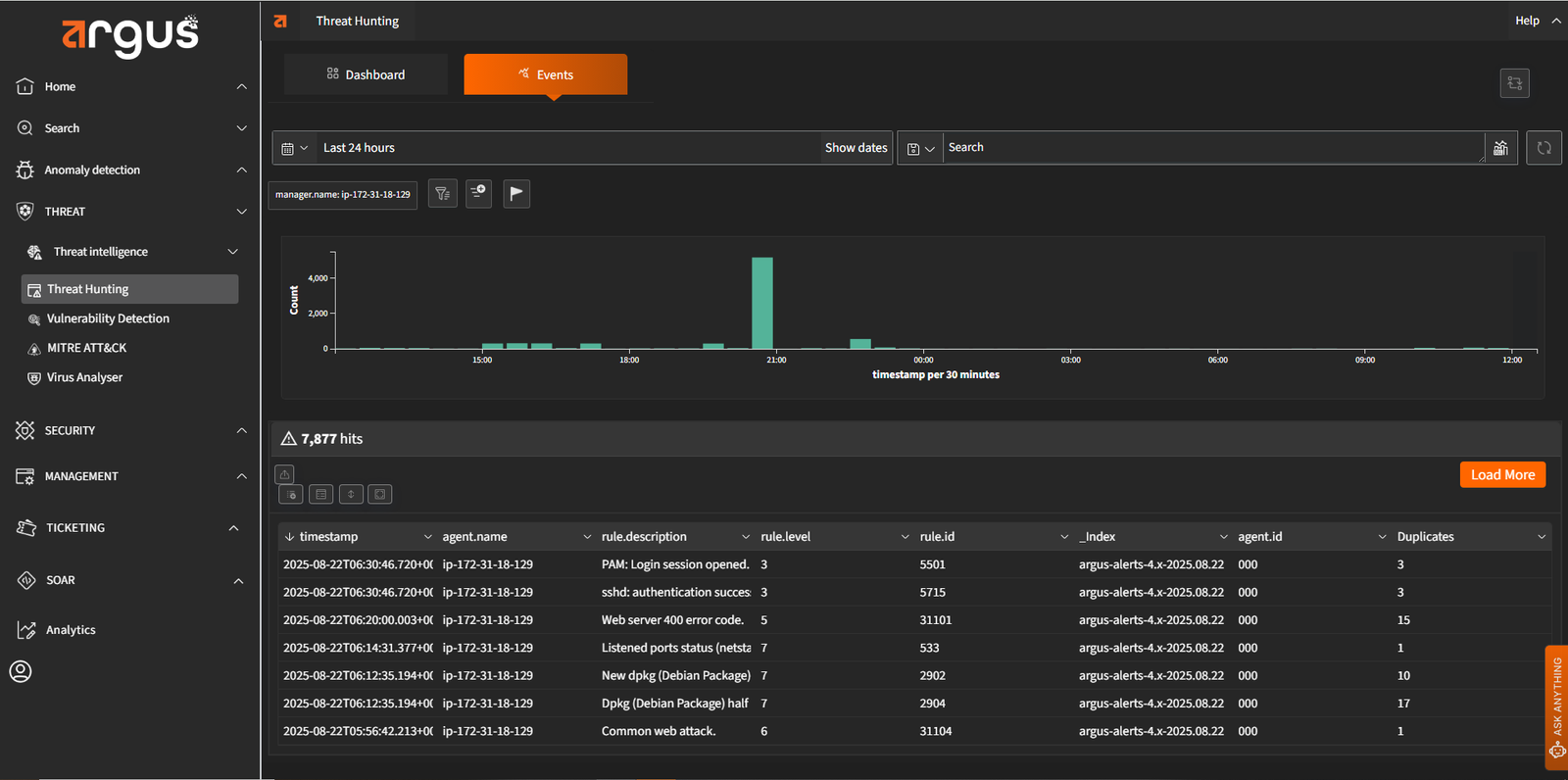Click the Load More button
1568x780 pixels.
click(x=1502, y=474)
